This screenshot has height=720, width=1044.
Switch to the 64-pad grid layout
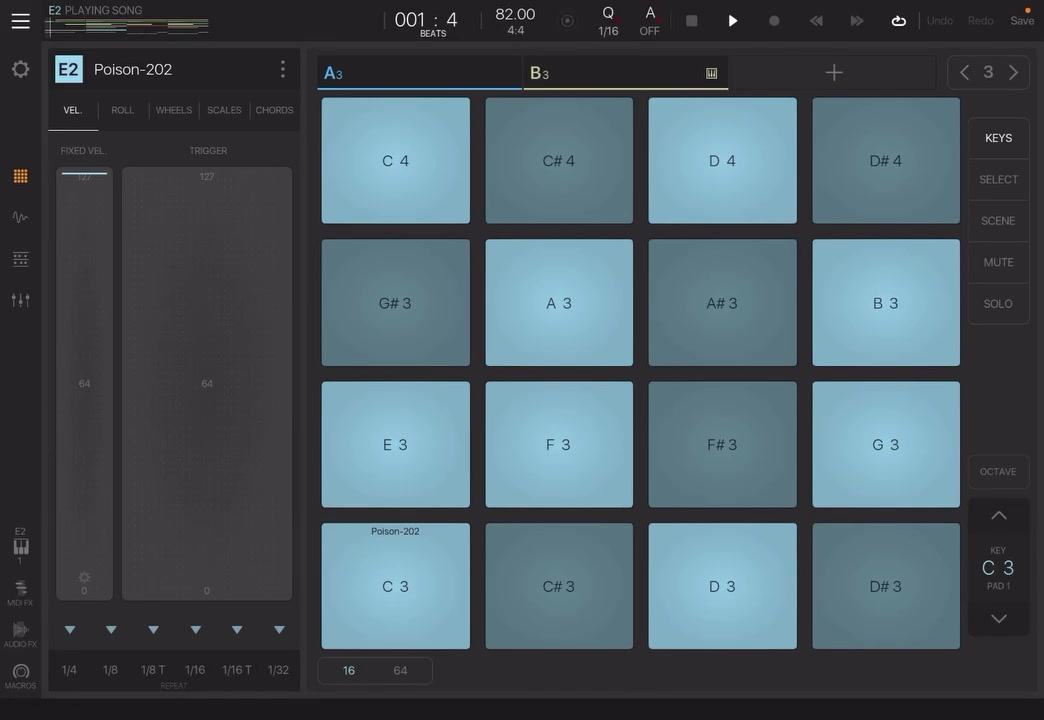[400, 671]
